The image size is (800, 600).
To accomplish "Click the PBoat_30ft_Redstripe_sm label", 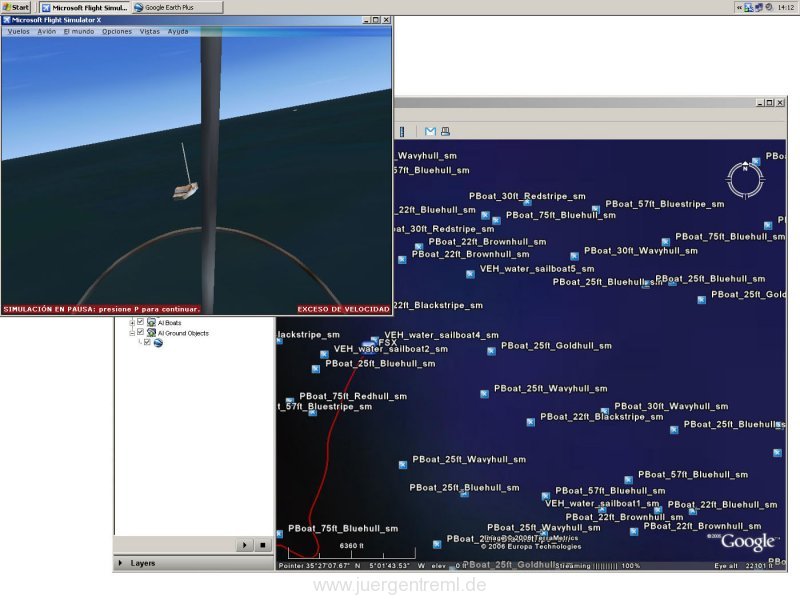I will click(x=527, y=196).
